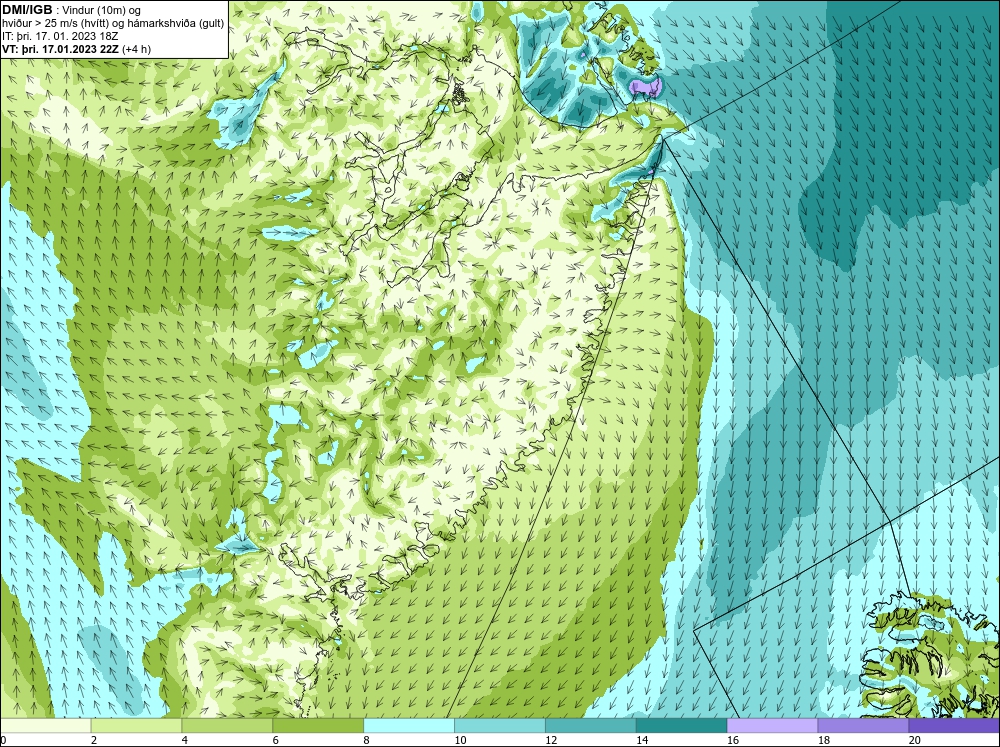Click the 8–10 m/s light cyan legend swatch
Image resolution: width=1000 pixels, height=747 pixels.
409,726
